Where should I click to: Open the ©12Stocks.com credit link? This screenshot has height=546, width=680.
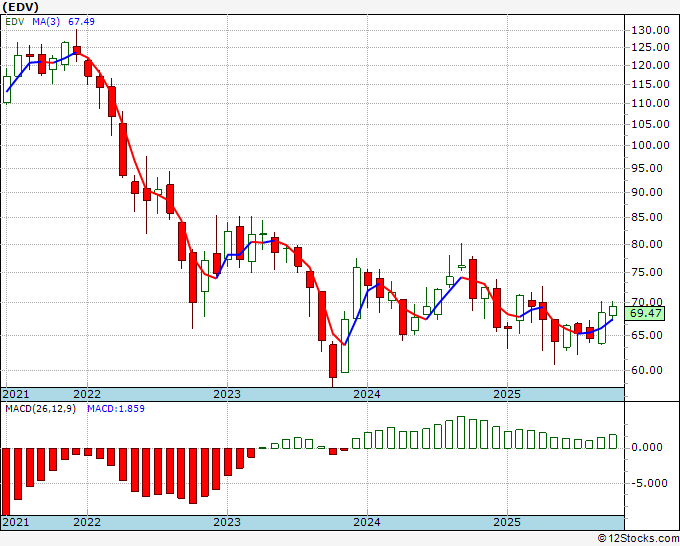[638, 539]
